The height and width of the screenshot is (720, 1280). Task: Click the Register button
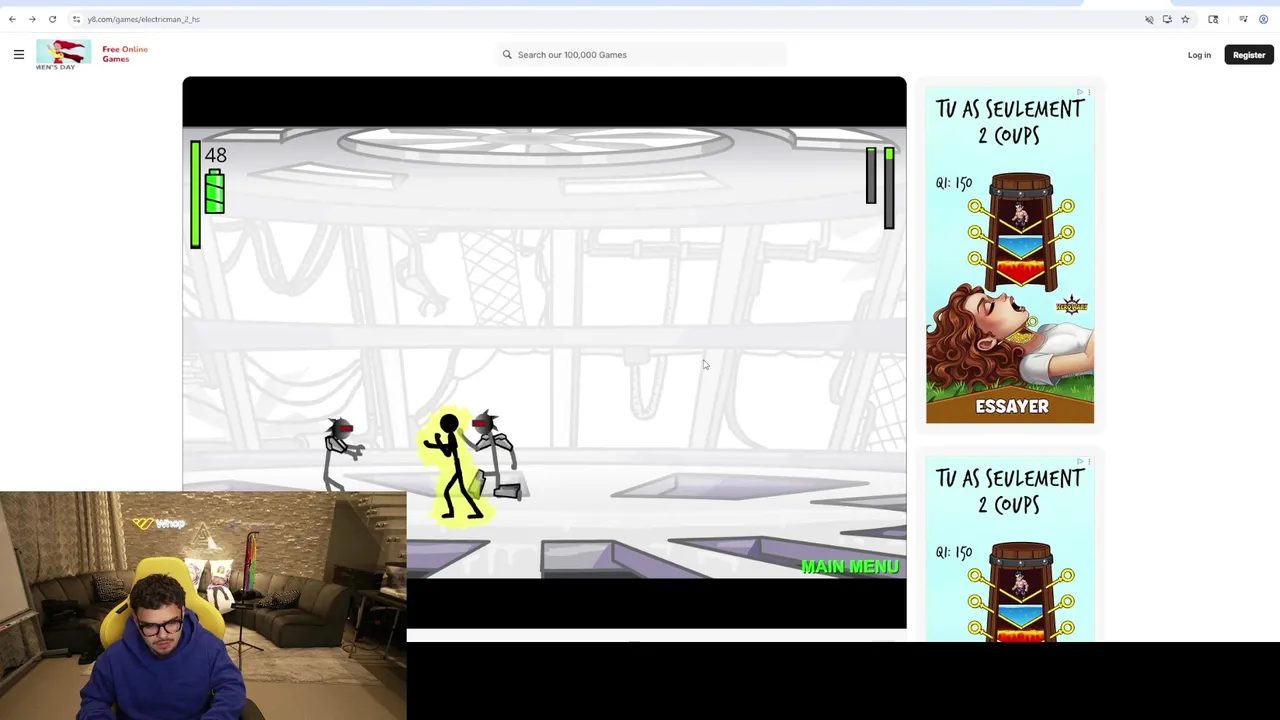click(x=1249, y=55)
